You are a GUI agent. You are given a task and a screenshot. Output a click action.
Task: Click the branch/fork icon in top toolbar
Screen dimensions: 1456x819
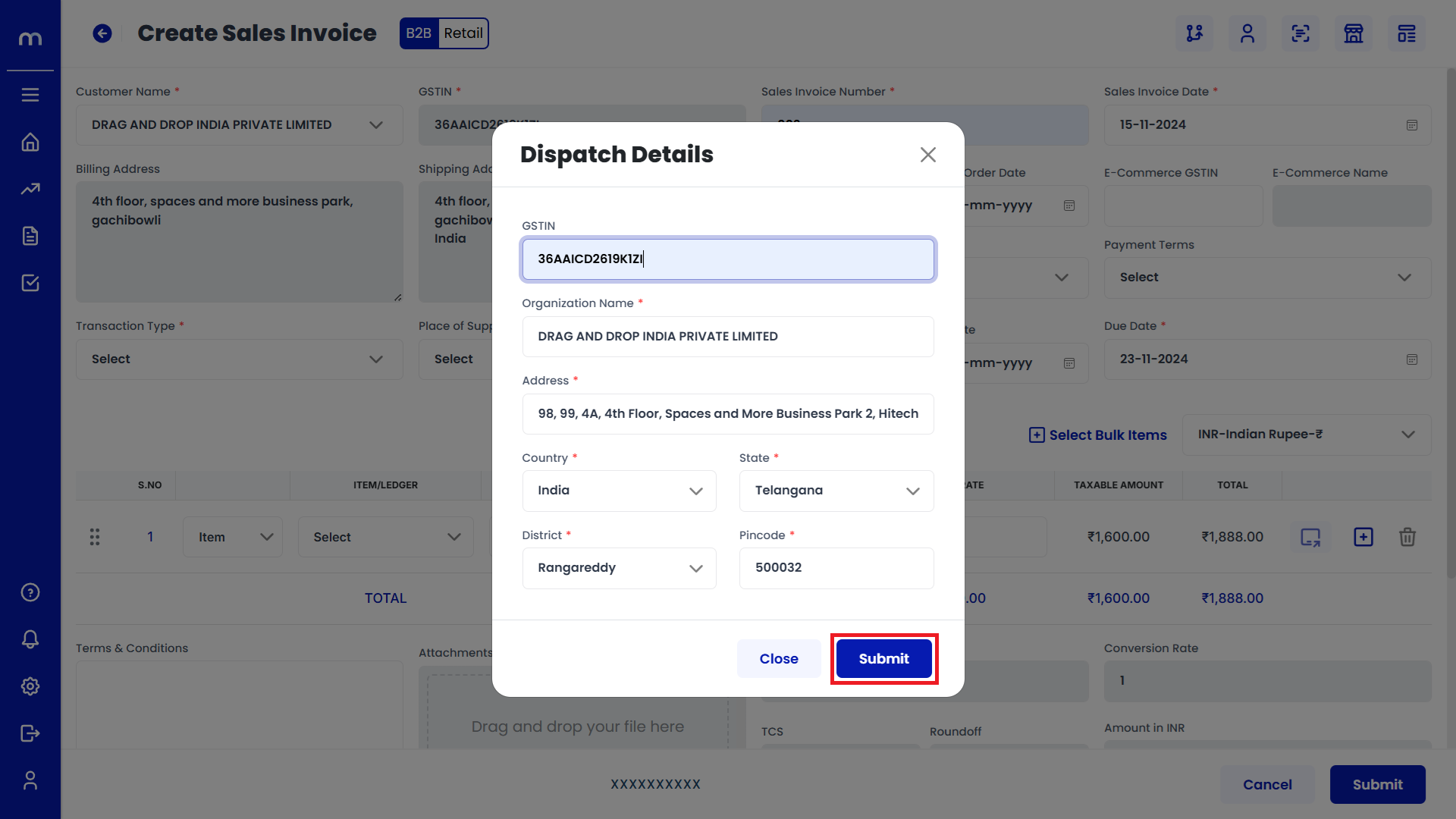1194,33
